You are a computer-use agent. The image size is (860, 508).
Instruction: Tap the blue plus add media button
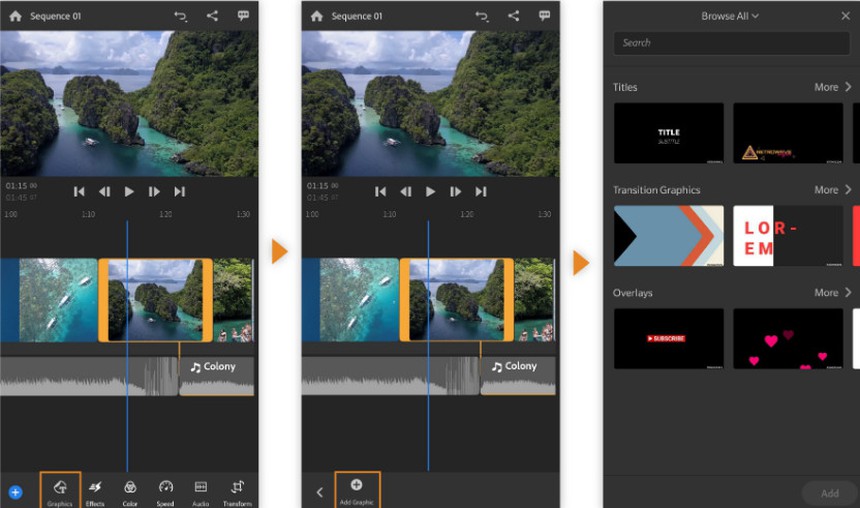tap(15, 492)
